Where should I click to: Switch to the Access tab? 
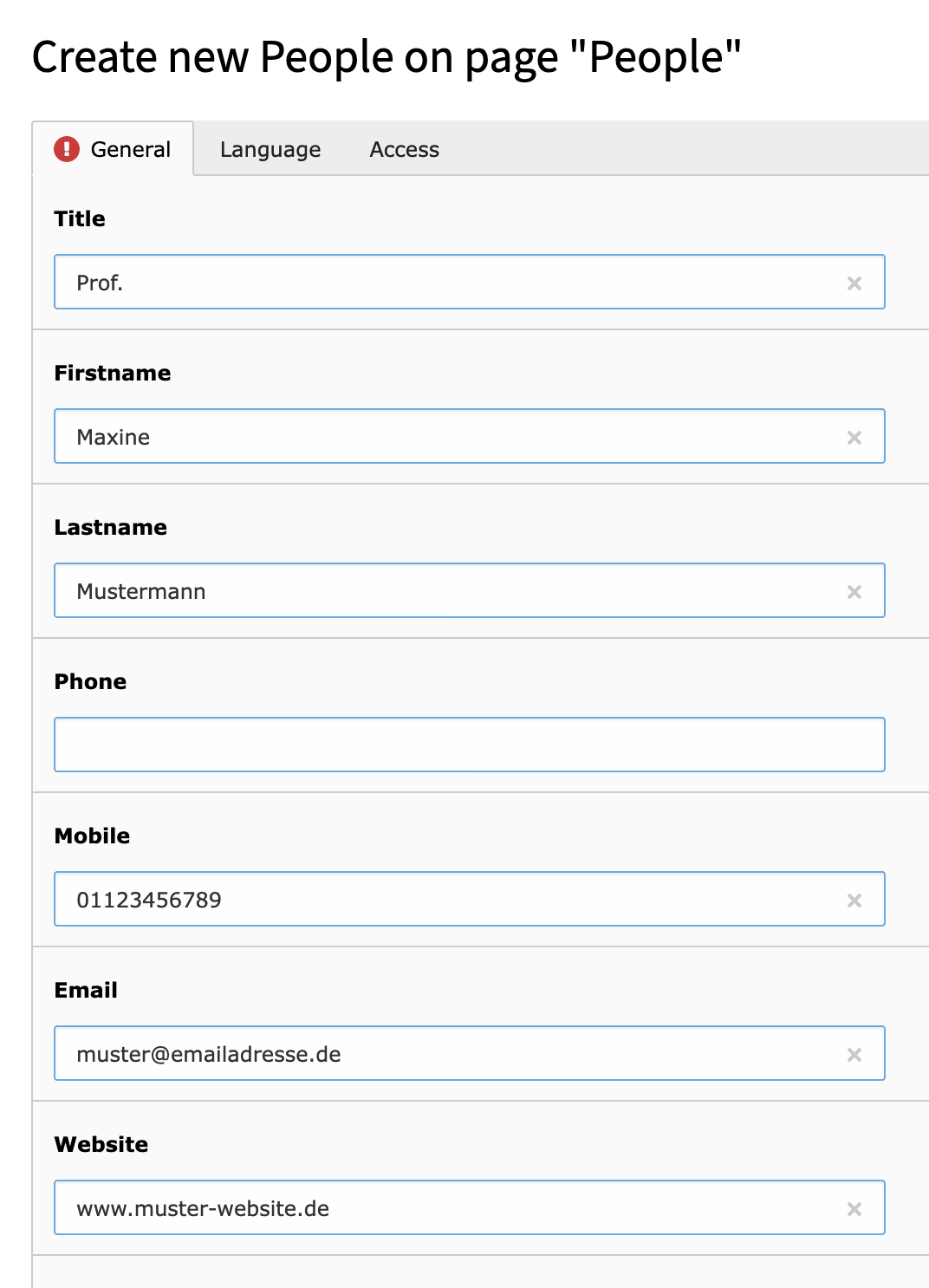coord(405,149)
